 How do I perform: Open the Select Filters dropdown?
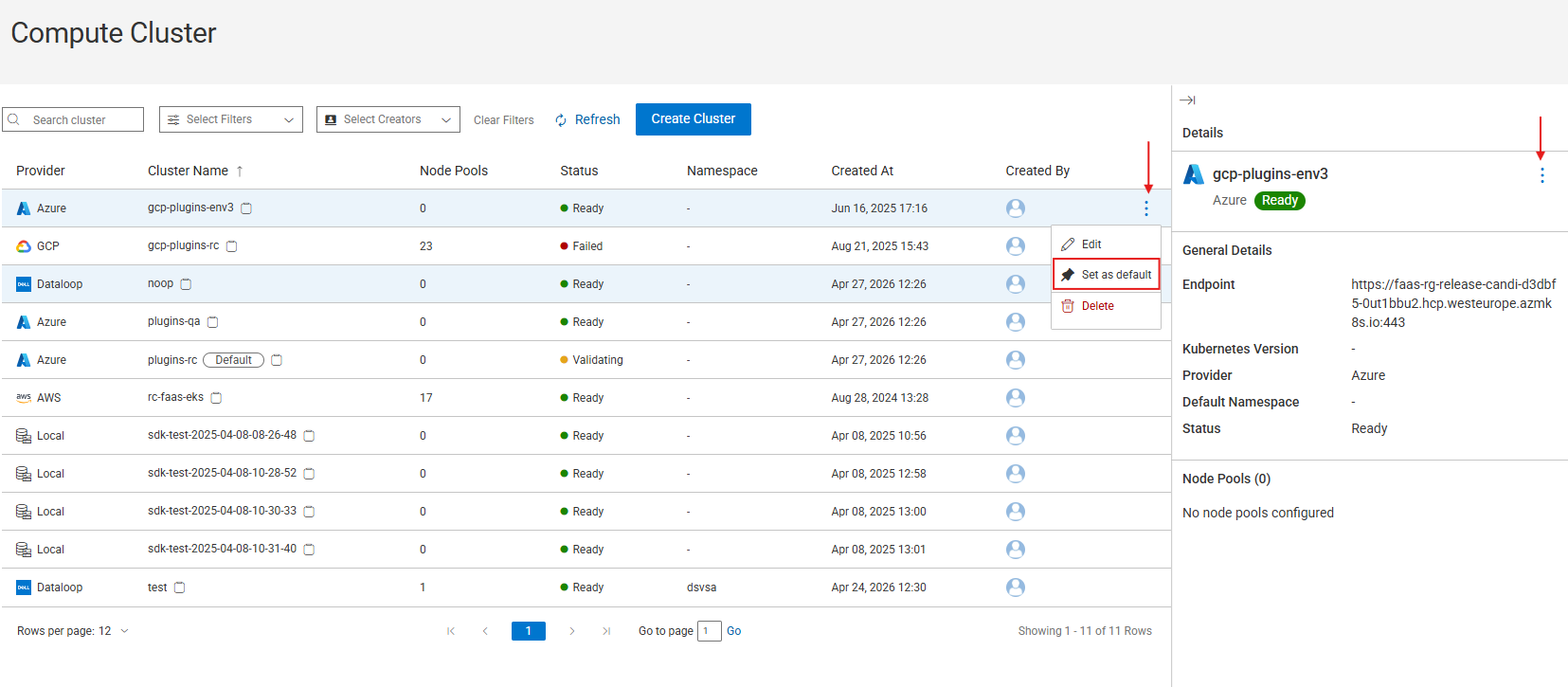click(x=231, y=119)
